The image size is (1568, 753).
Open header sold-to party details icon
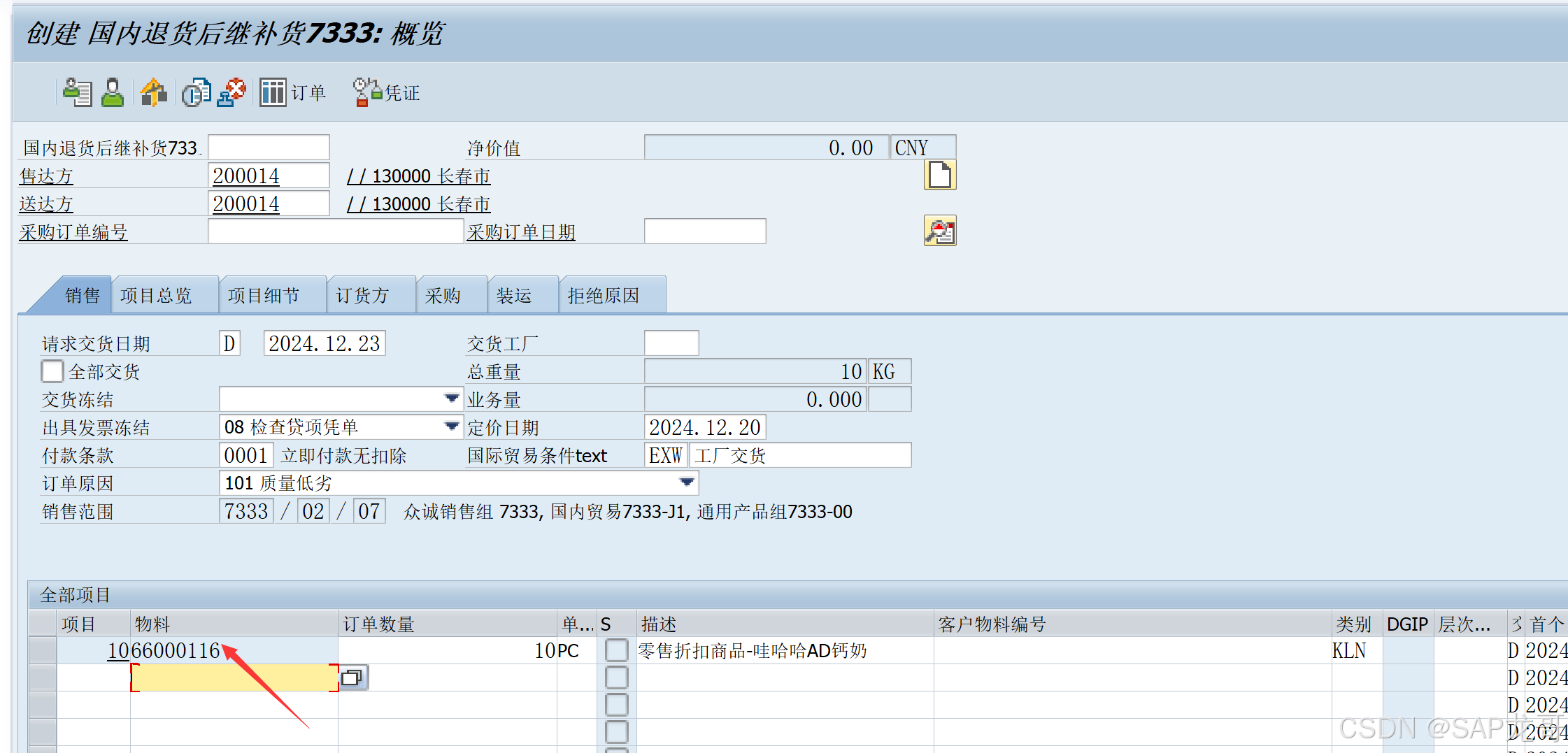[x=77, y=92]
